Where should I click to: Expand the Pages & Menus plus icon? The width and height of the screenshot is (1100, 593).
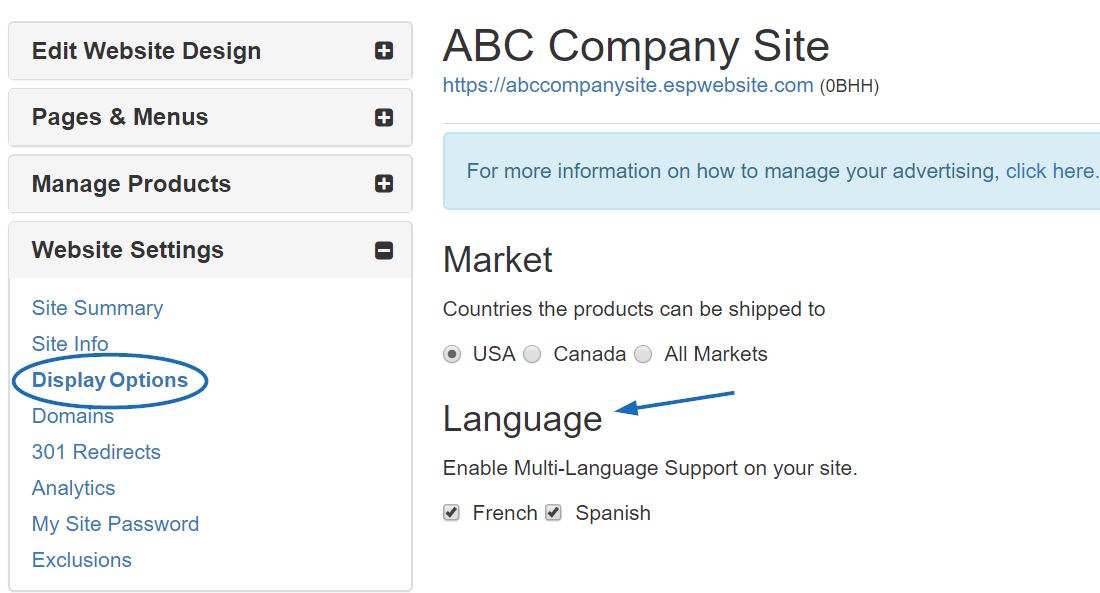[x=384, y=117]
